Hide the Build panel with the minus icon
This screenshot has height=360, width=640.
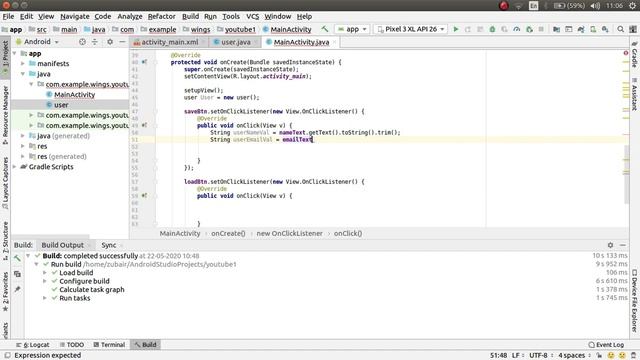click(x=623, y=245)
